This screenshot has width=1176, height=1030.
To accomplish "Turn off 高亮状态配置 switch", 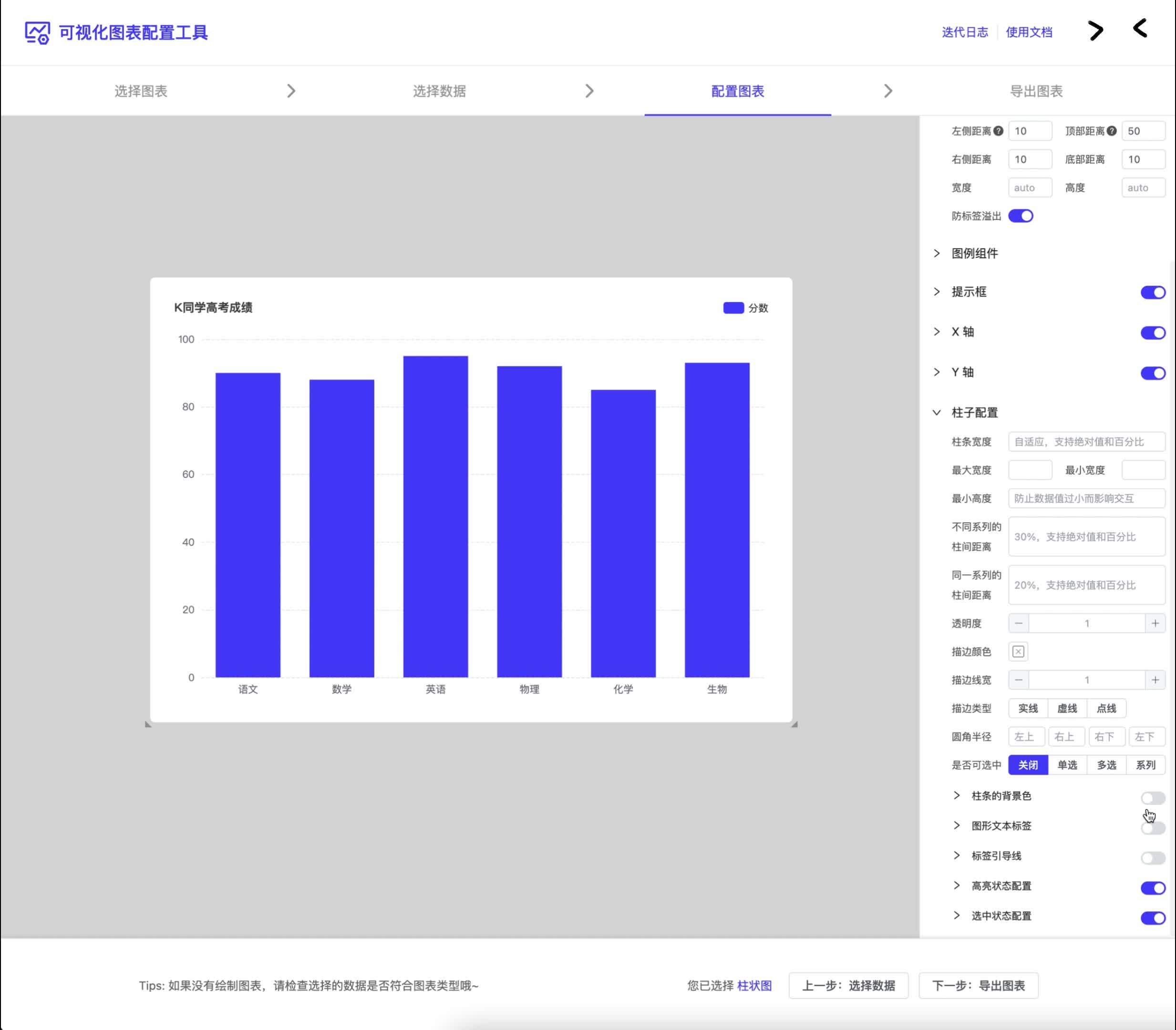I will (x=1153, y=888).
